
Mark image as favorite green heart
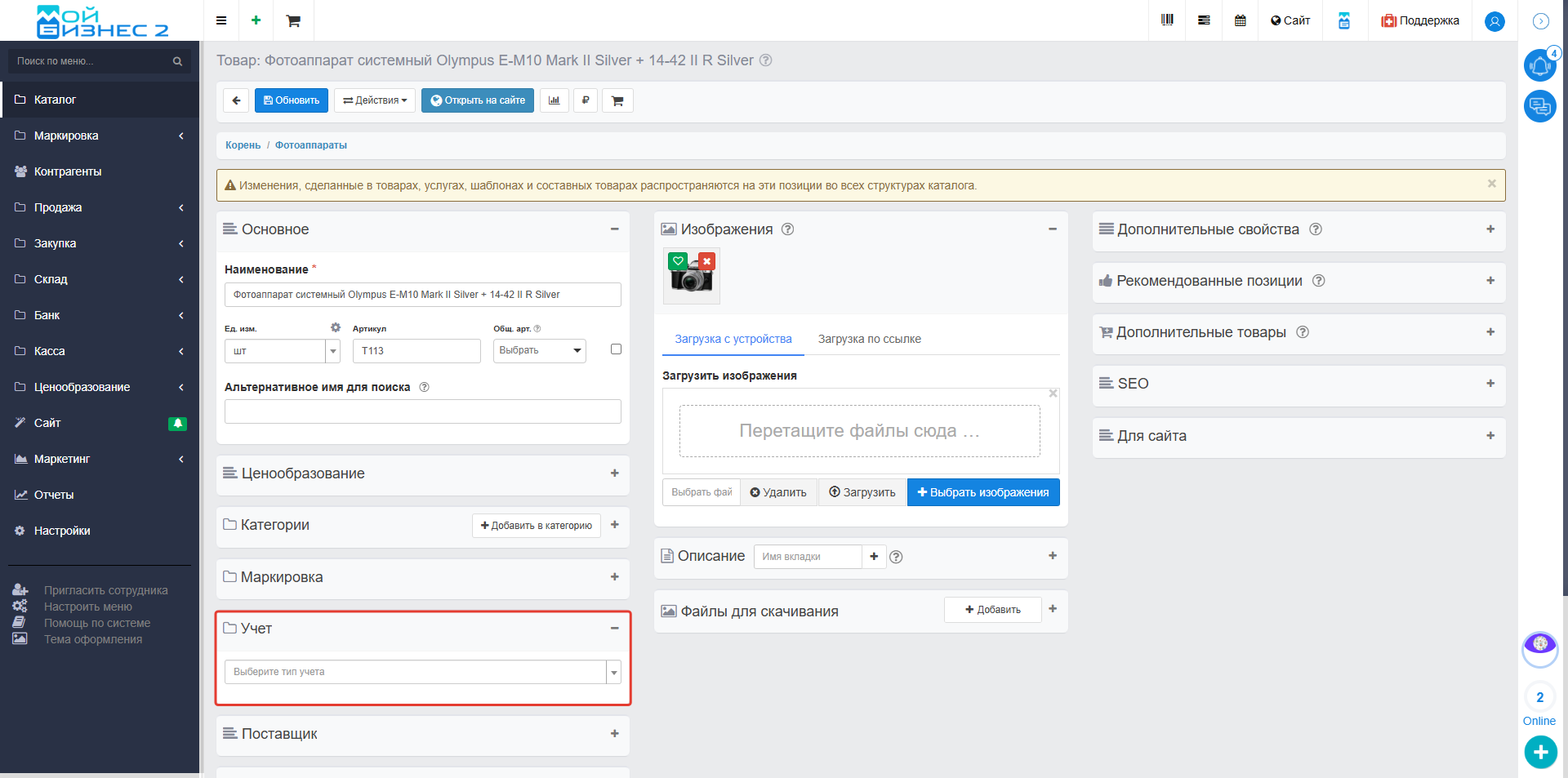[678, 261]
